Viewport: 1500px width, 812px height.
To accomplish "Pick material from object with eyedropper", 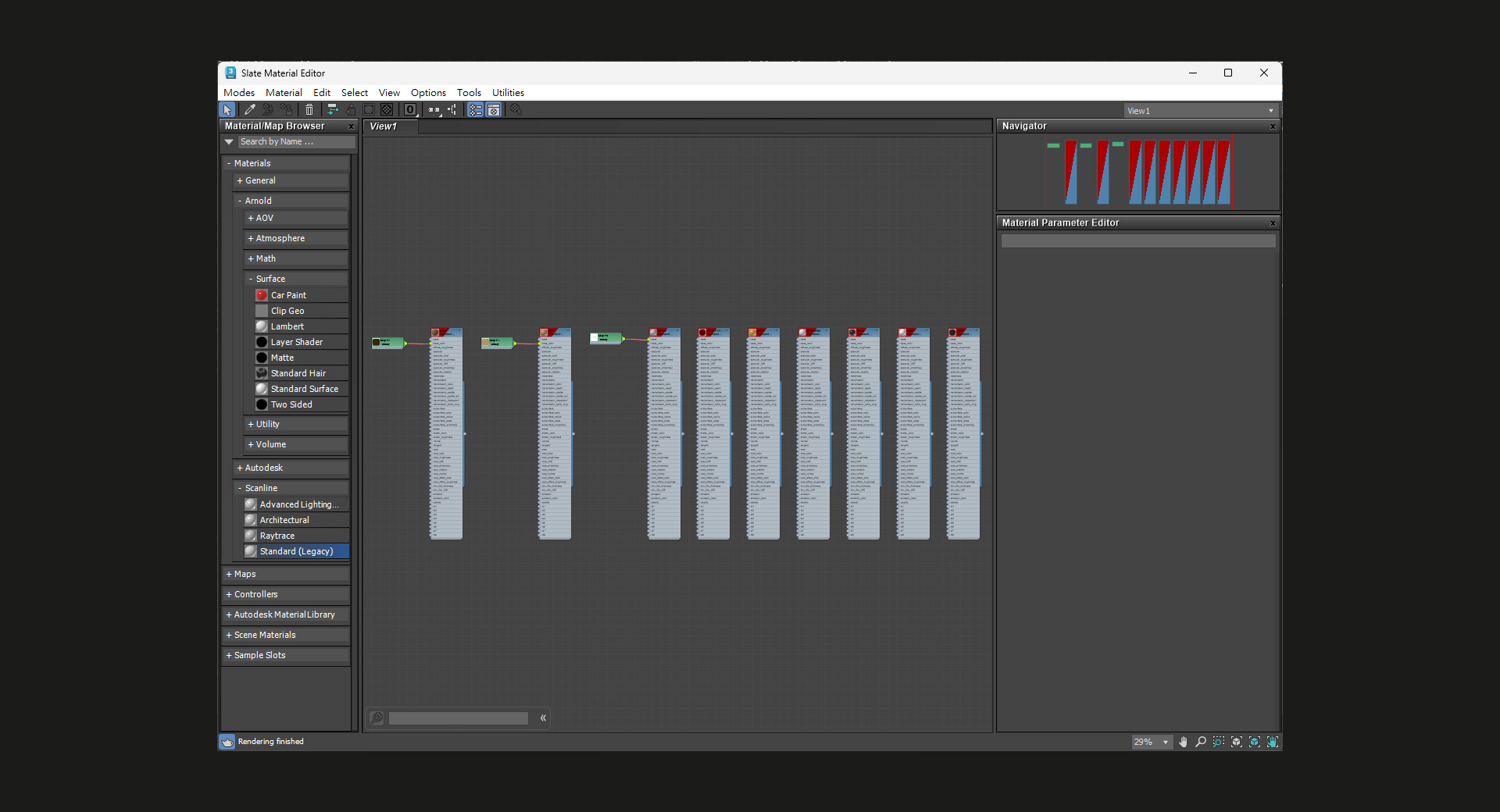I will [x=250, y=110].
